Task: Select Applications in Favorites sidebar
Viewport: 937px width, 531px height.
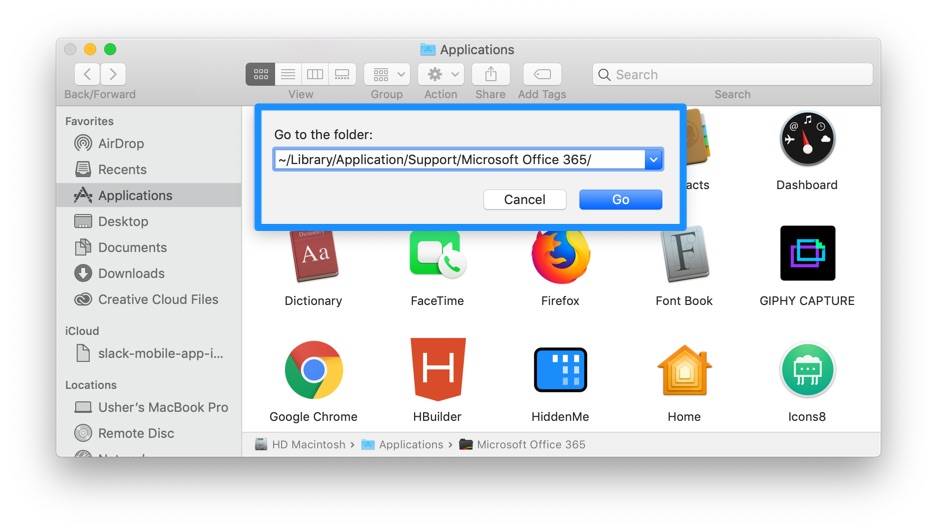Action: (149, 195)
